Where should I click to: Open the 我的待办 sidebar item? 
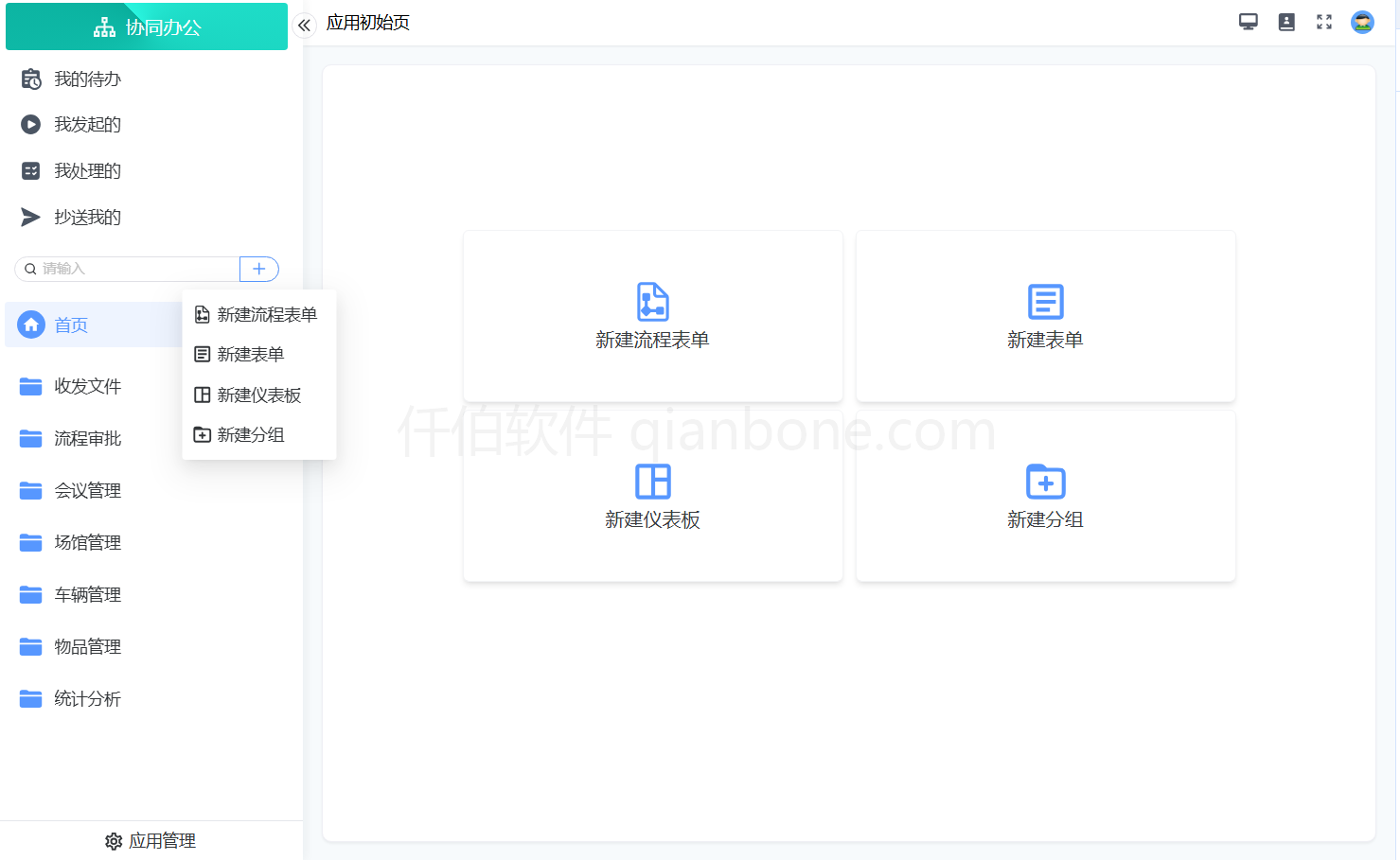point(87,79)
